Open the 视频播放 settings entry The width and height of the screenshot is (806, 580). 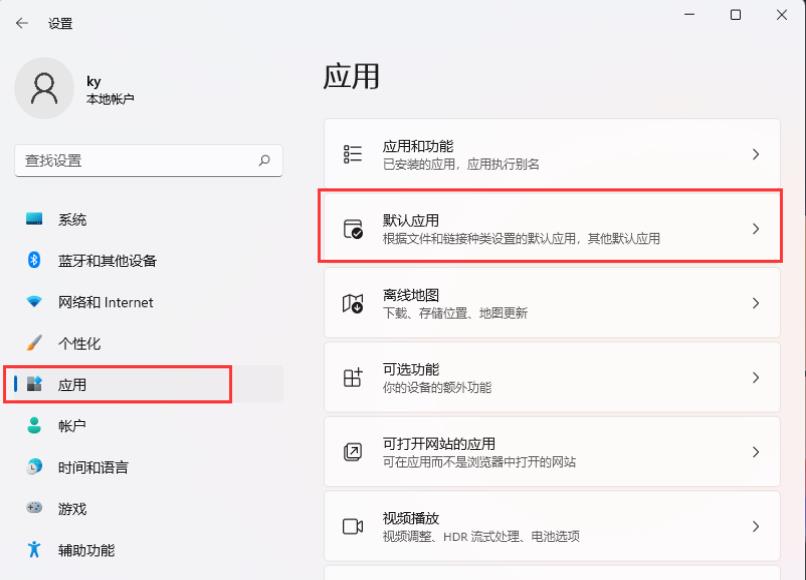point(550,525)
